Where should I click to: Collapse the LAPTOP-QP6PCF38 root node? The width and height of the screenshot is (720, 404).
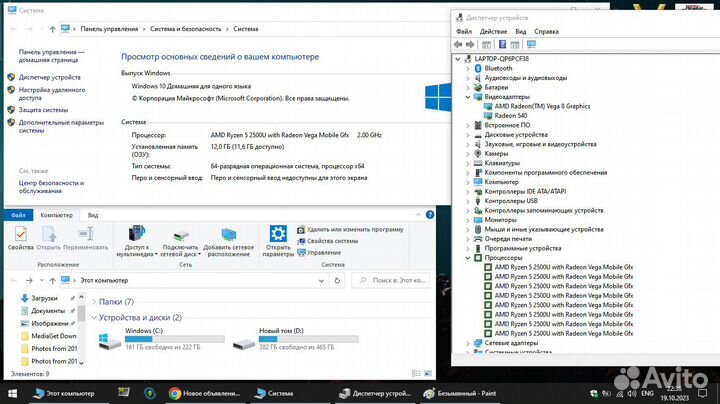click(x=458, y=59)
